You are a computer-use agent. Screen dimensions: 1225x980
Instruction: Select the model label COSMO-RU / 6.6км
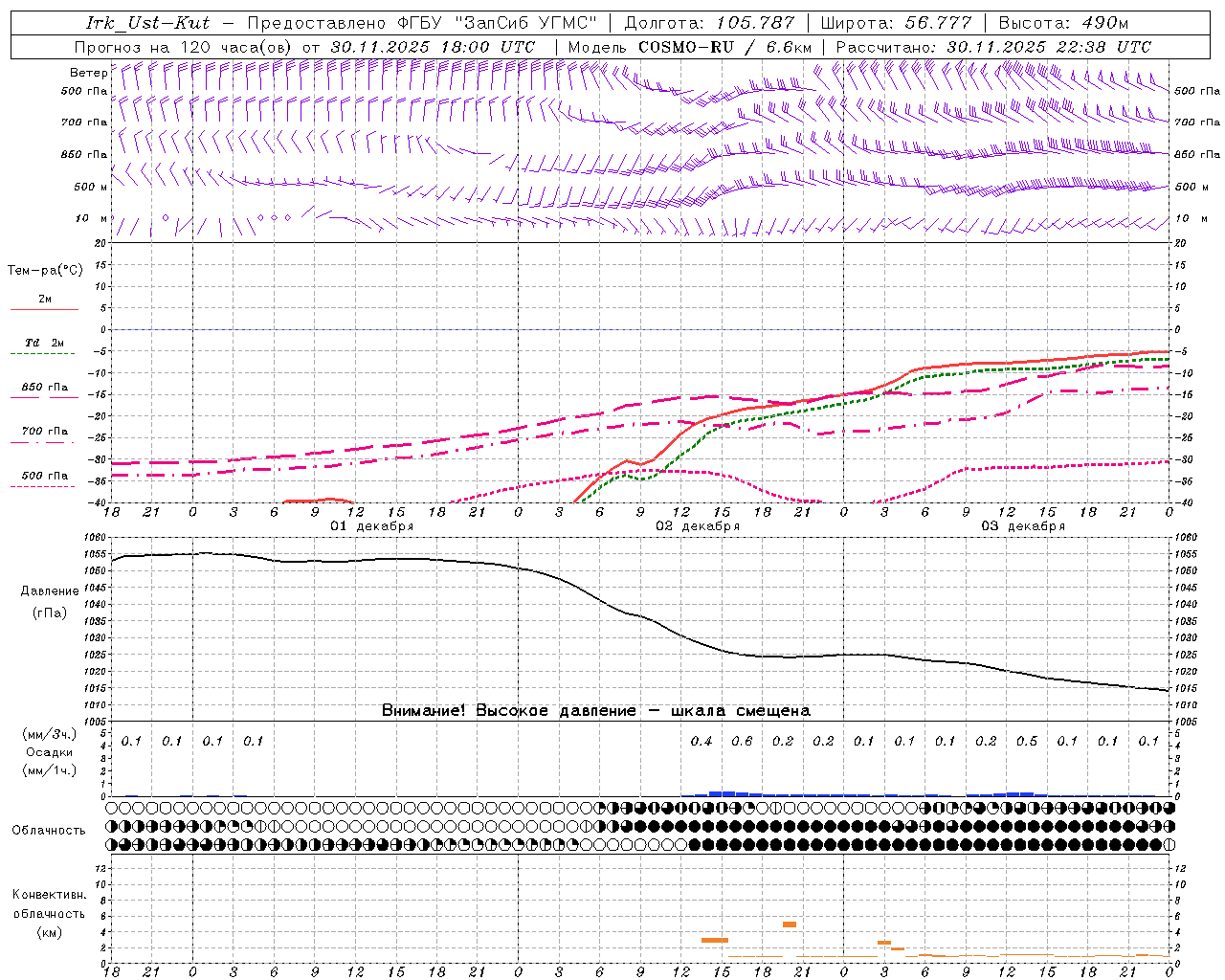724,47
